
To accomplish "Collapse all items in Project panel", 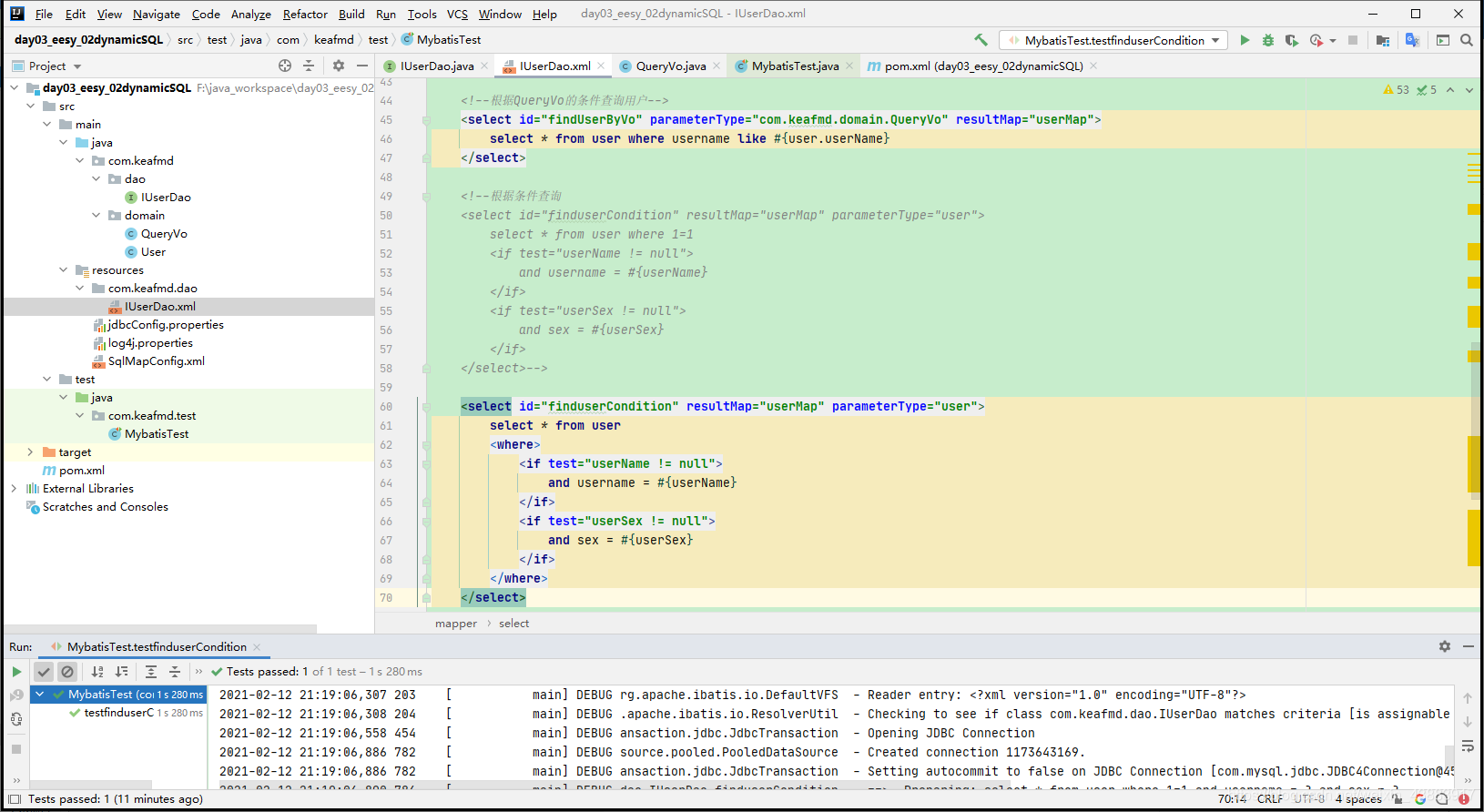I will pos(309,66).
